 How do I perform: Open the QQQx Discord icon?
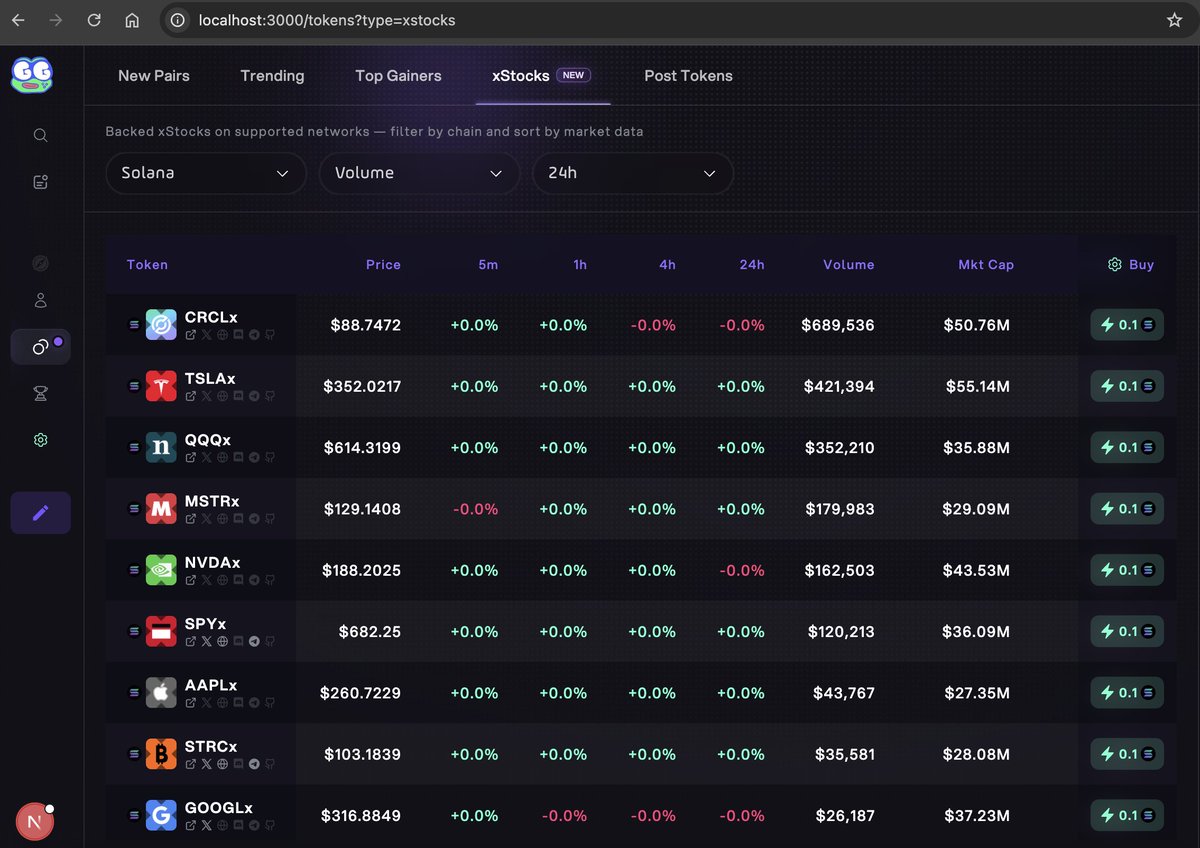point(238,457)
